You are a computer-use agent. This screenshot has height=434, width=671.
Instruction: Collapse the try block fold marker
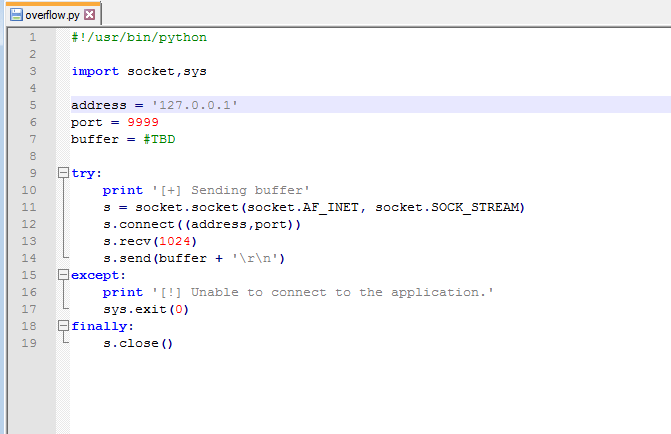coord(63,173)
